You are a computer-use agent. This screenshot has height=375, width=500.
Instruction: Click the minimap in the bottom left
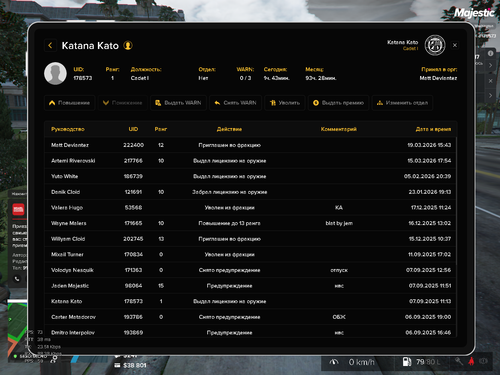[x=17, y=327]
